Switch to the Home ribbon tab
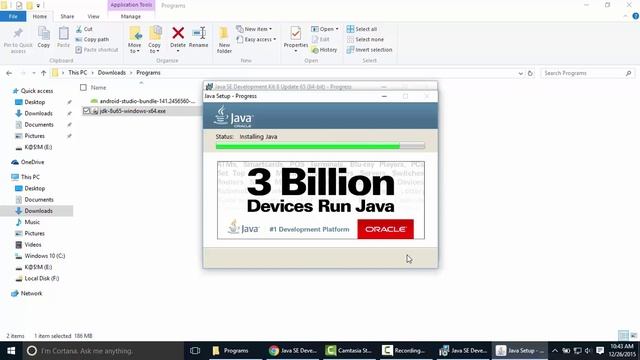This screenshot has height=360, width=640. (x=40, y=16)
